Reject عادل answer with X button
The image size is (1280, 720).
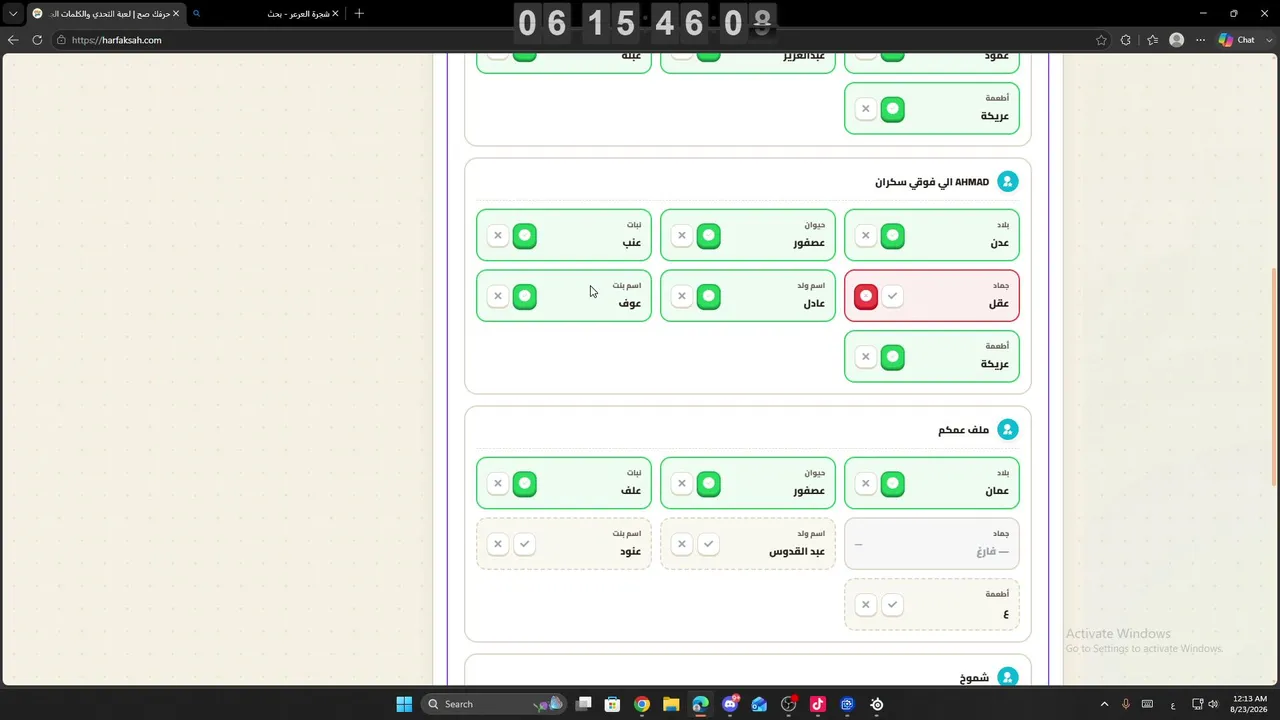(x=682, y=297)
